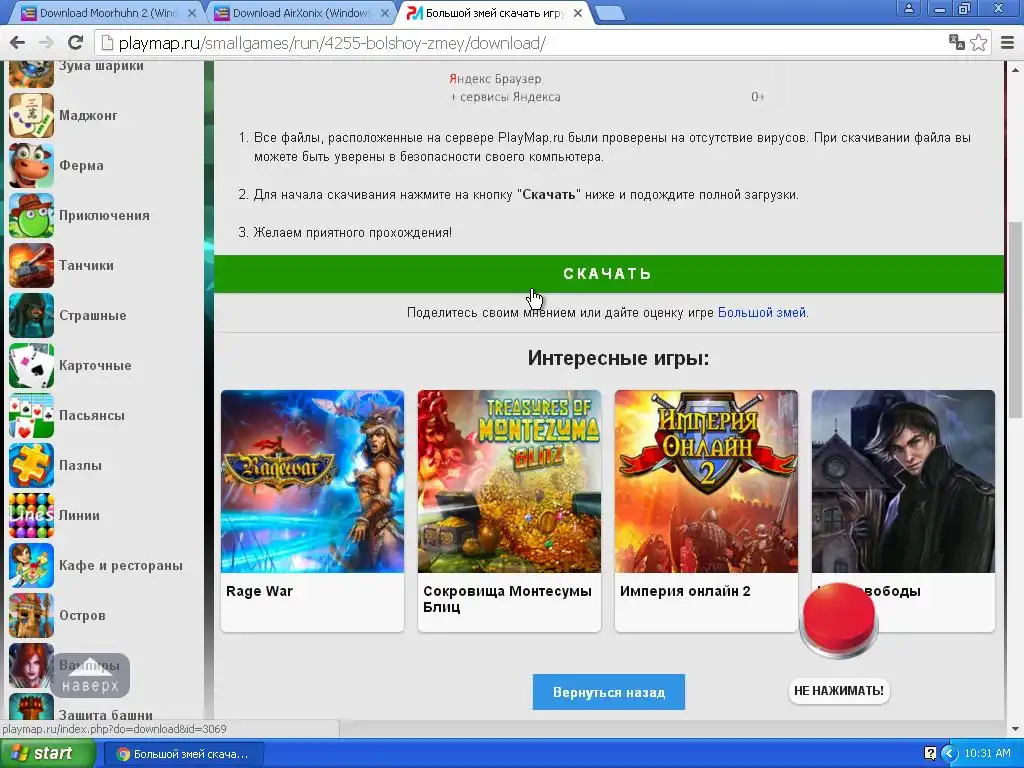
Task: Switch to Download Moorhuhn 2 tab
Action: 108,12
